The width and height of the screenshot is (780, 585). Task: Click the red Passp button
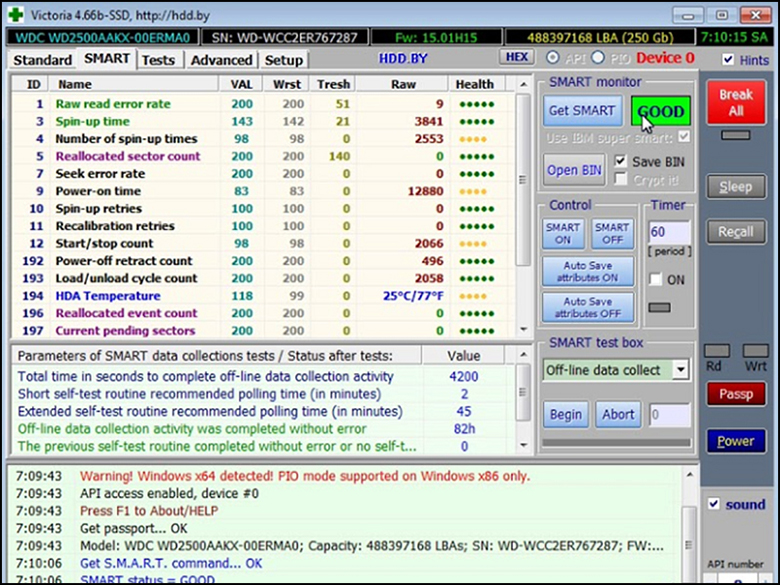click(735, 394)
